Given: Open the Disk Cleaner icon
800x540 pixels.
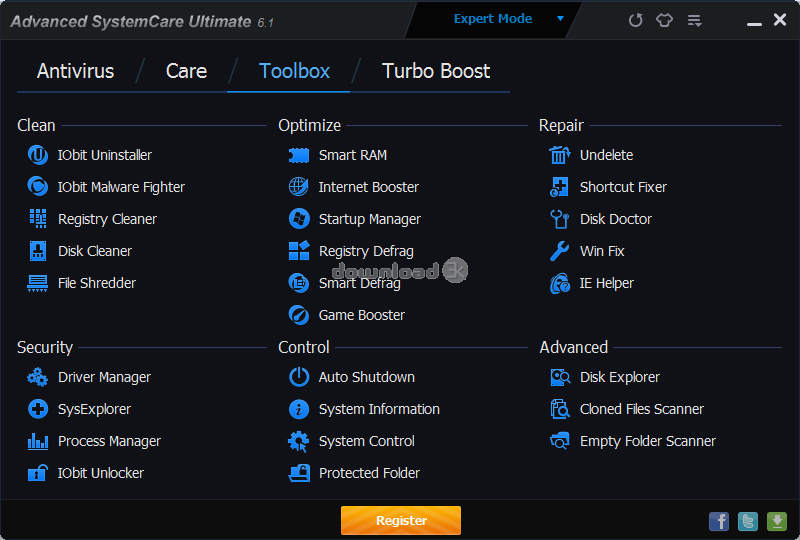Looking at the screenshot, I should 38,251.
